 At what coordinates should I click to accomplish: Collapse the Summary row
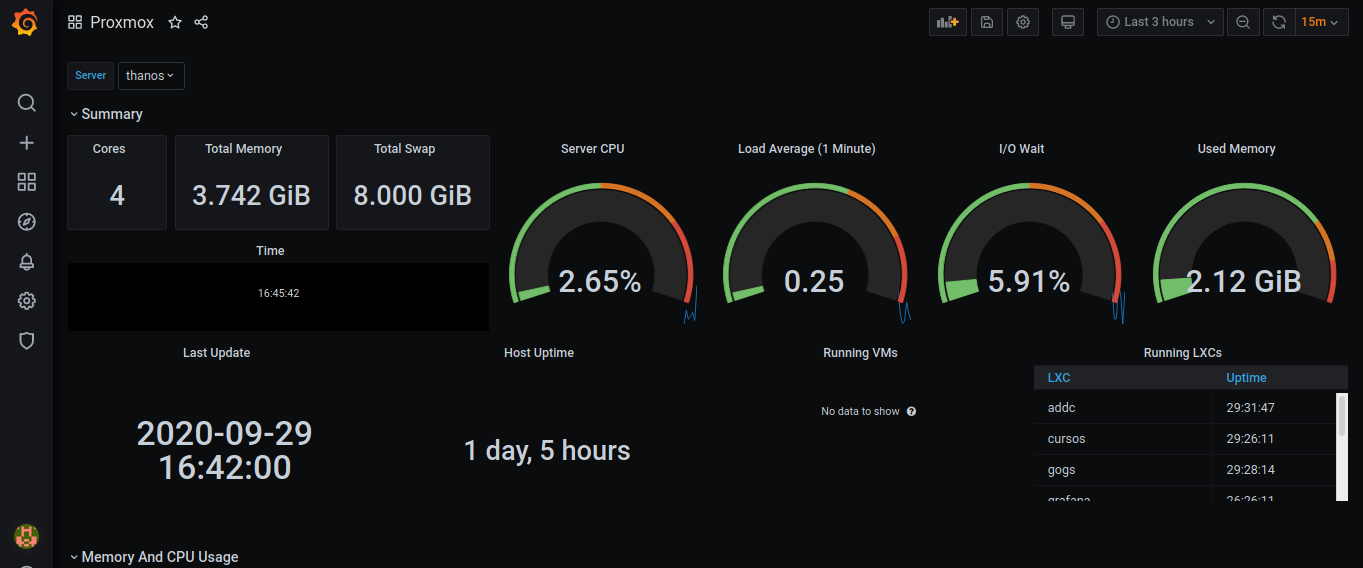[106, 114]
